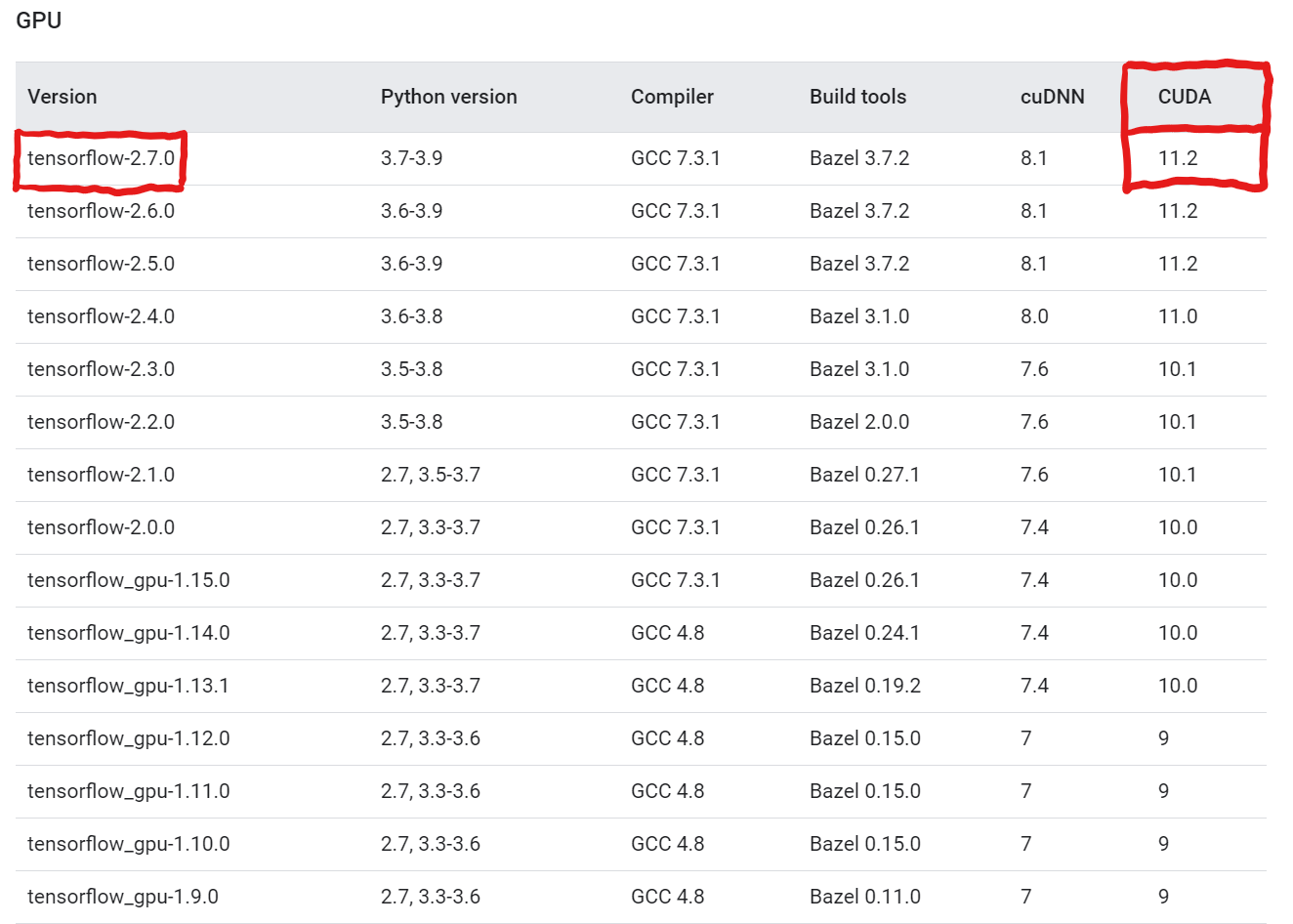
Task: Select the tensorflow_gpu-1.9.0 version cell
Action: coord(123,897)
